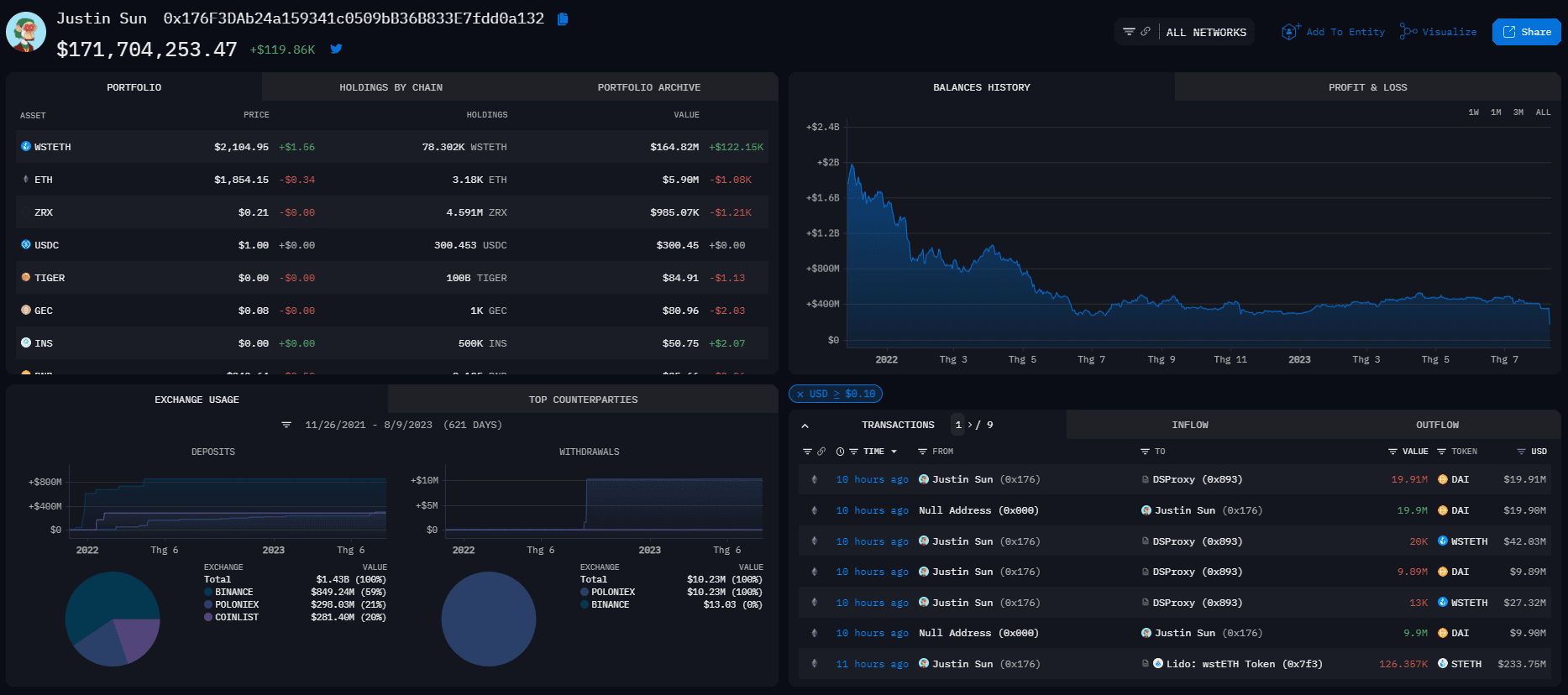Open the exchange usage date range filter icon
This screenshot has height=695, width=1568.
tap(286, 425)
